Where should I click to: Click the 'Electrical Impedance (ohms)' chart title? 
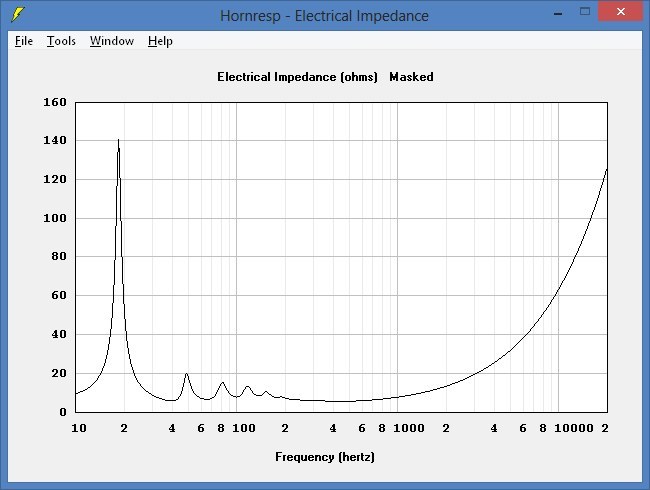coord(297,77)
